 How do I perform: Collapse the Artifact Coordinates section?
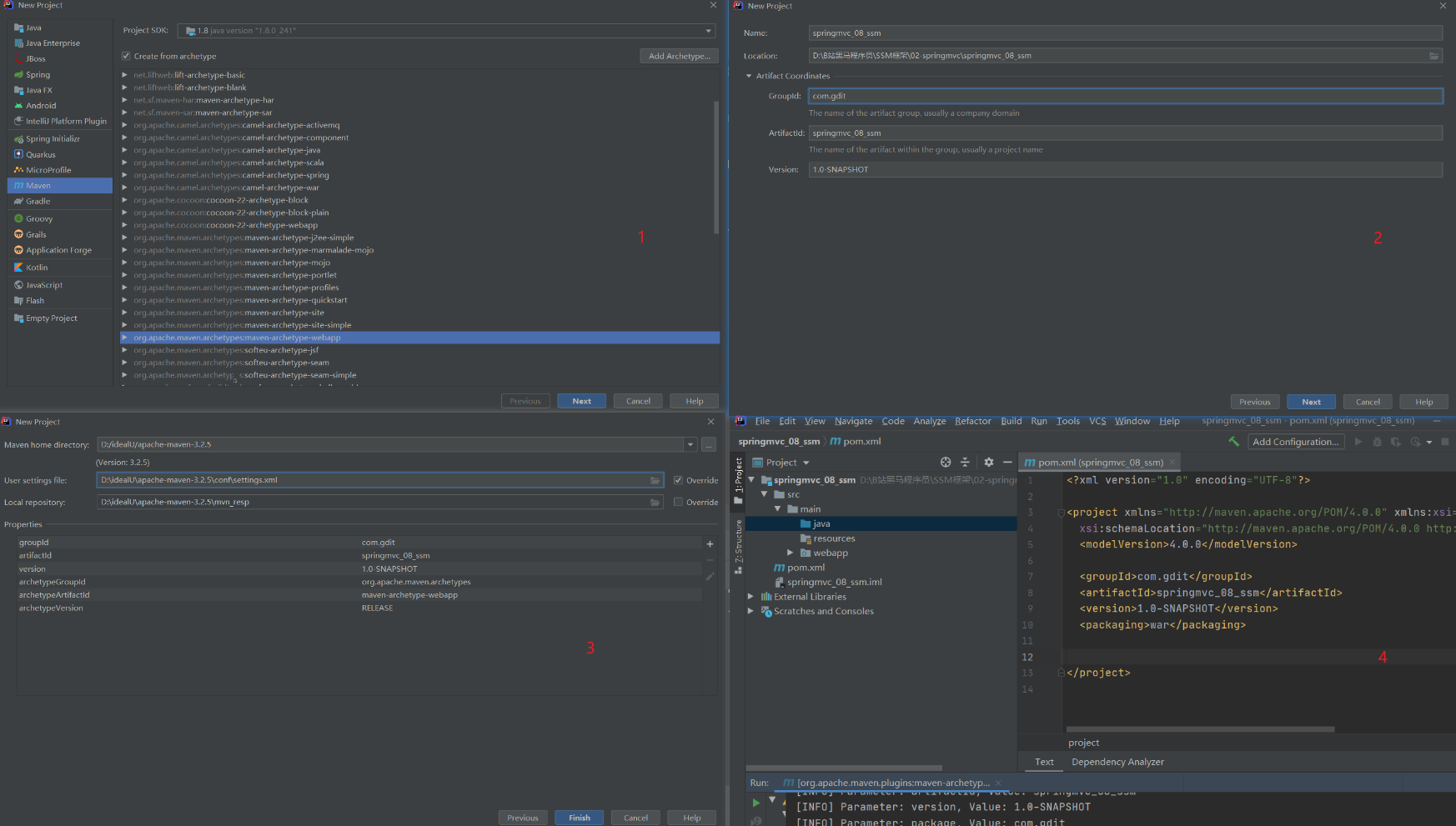[749, 76]
